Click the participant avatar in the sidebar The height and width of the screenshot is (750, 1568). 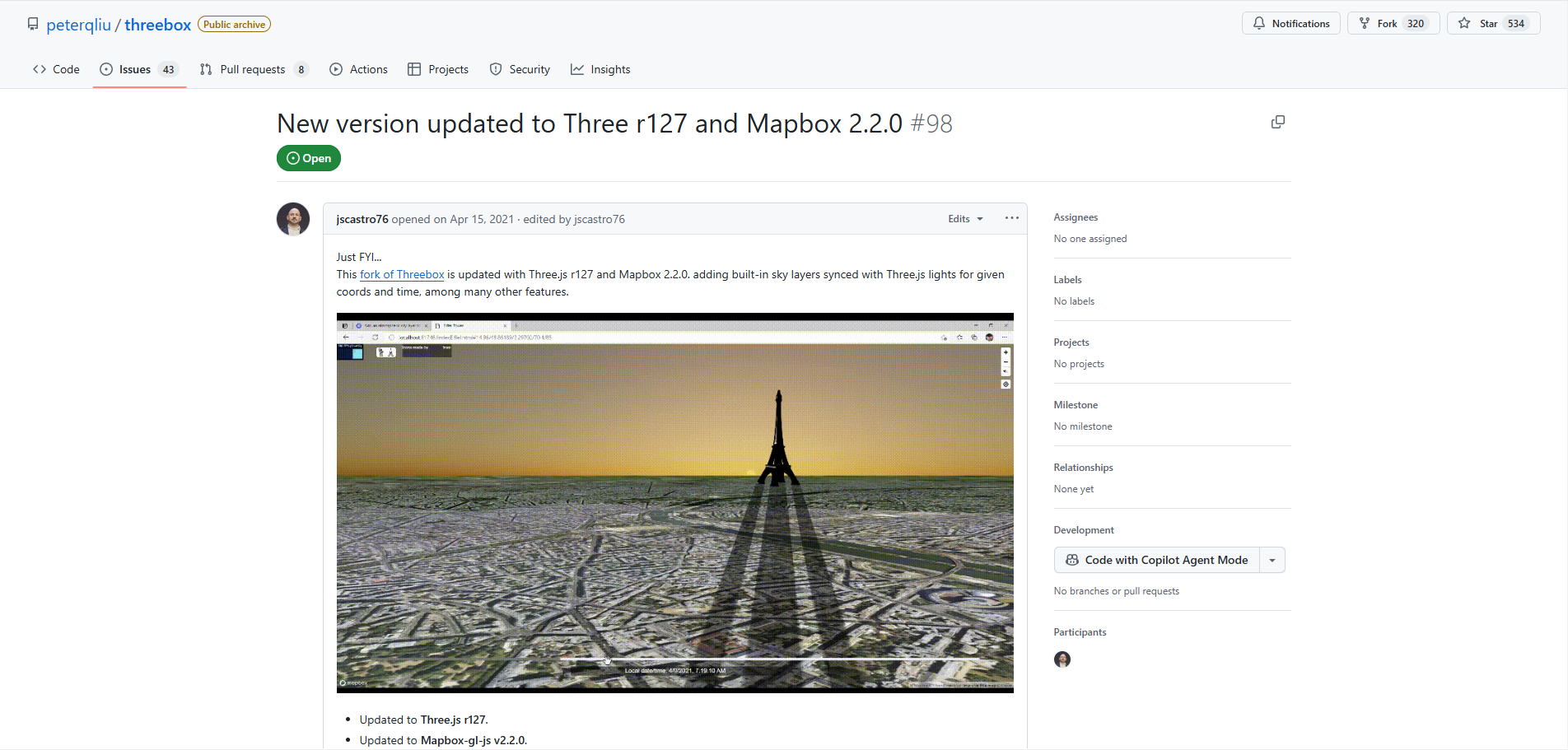[x=1062, y=659]
